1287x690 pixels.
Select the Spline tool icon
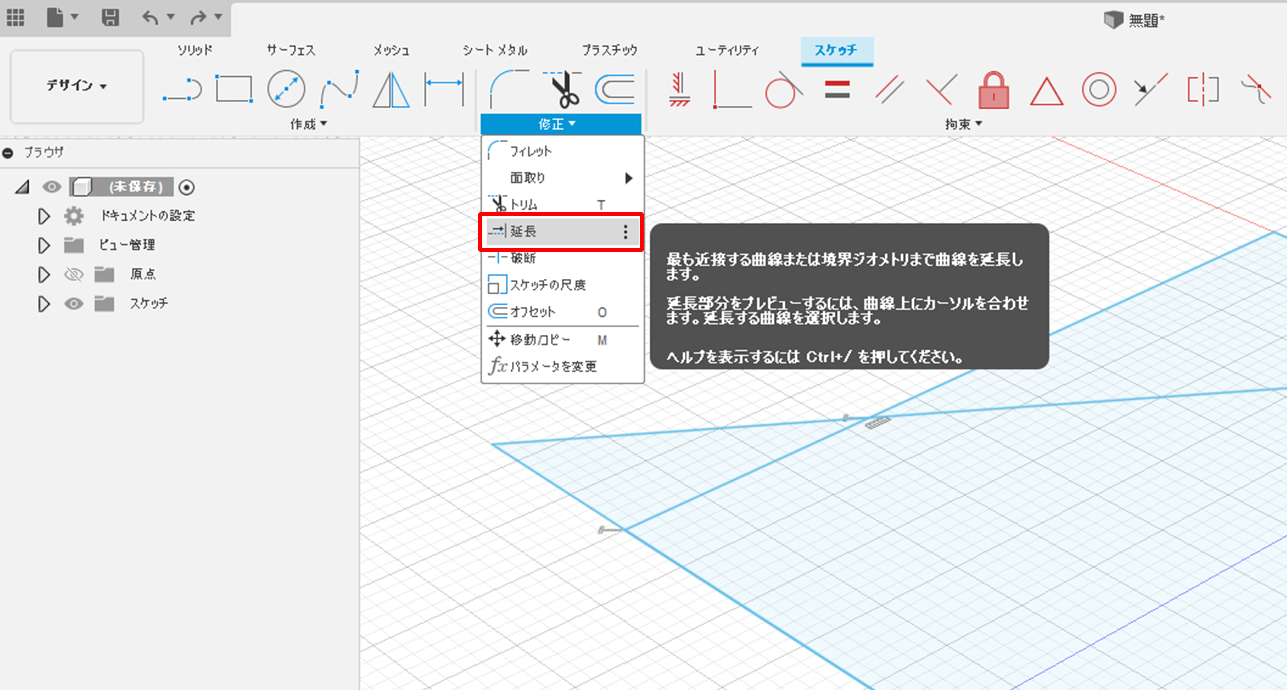coord(340,90)
